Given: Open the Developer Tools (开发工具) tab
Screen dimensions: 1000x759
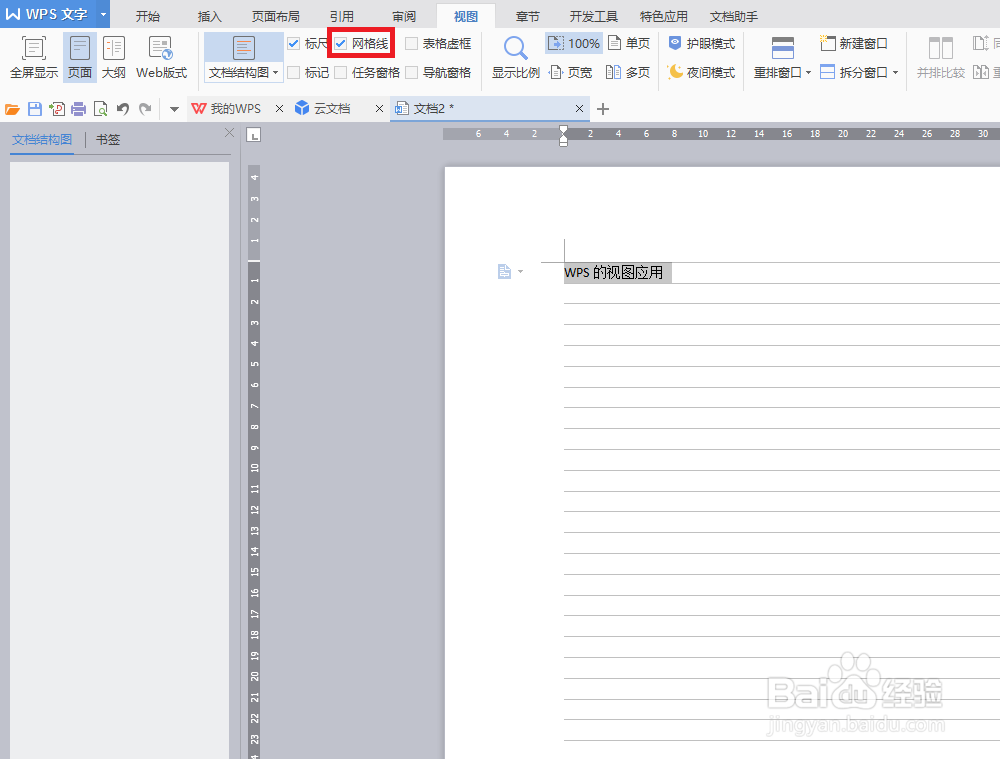Looking at the screenshot, I should click(x=593, y=16).
